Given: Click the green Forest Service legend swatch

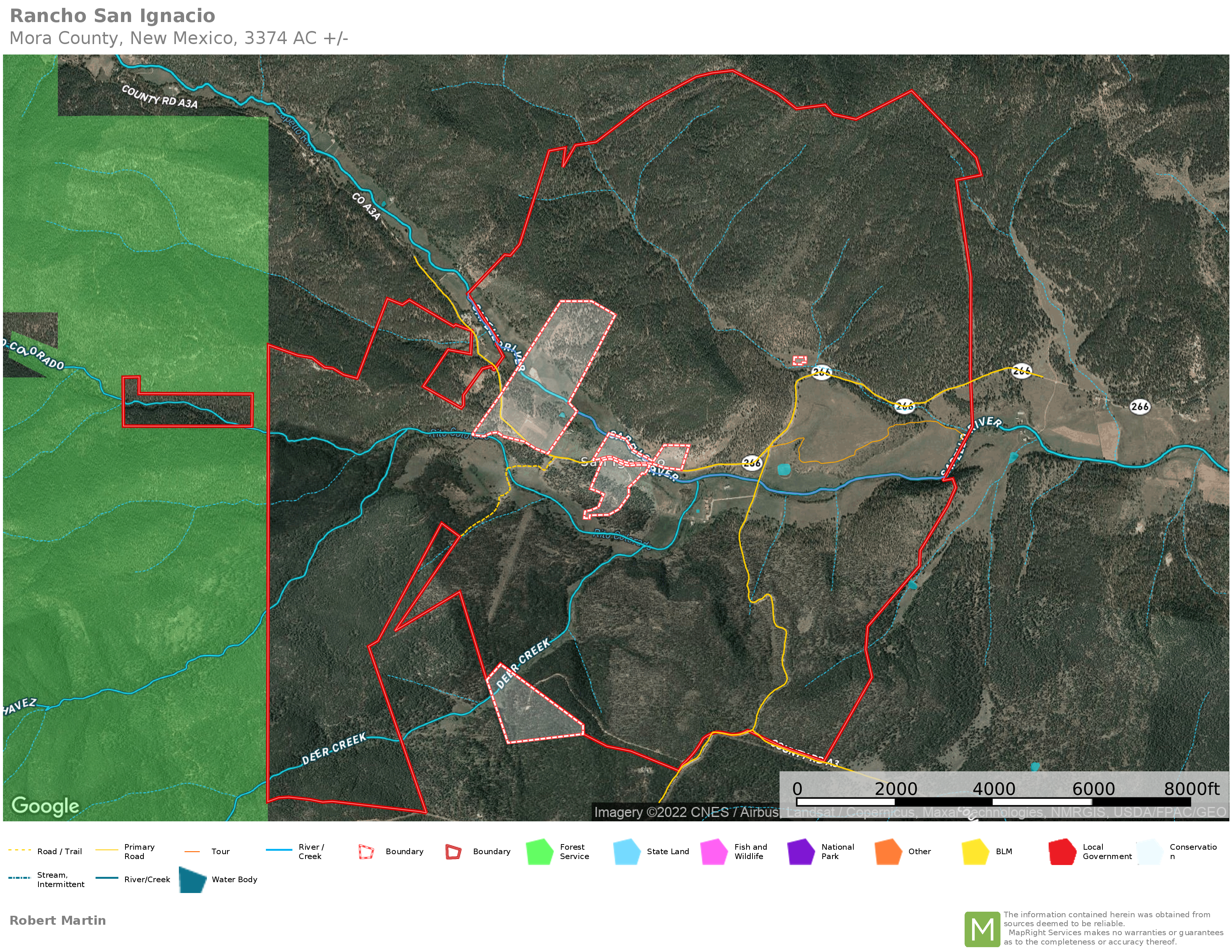Looking at the screenshot, I should pyautogui.click(x=539, y=852).
